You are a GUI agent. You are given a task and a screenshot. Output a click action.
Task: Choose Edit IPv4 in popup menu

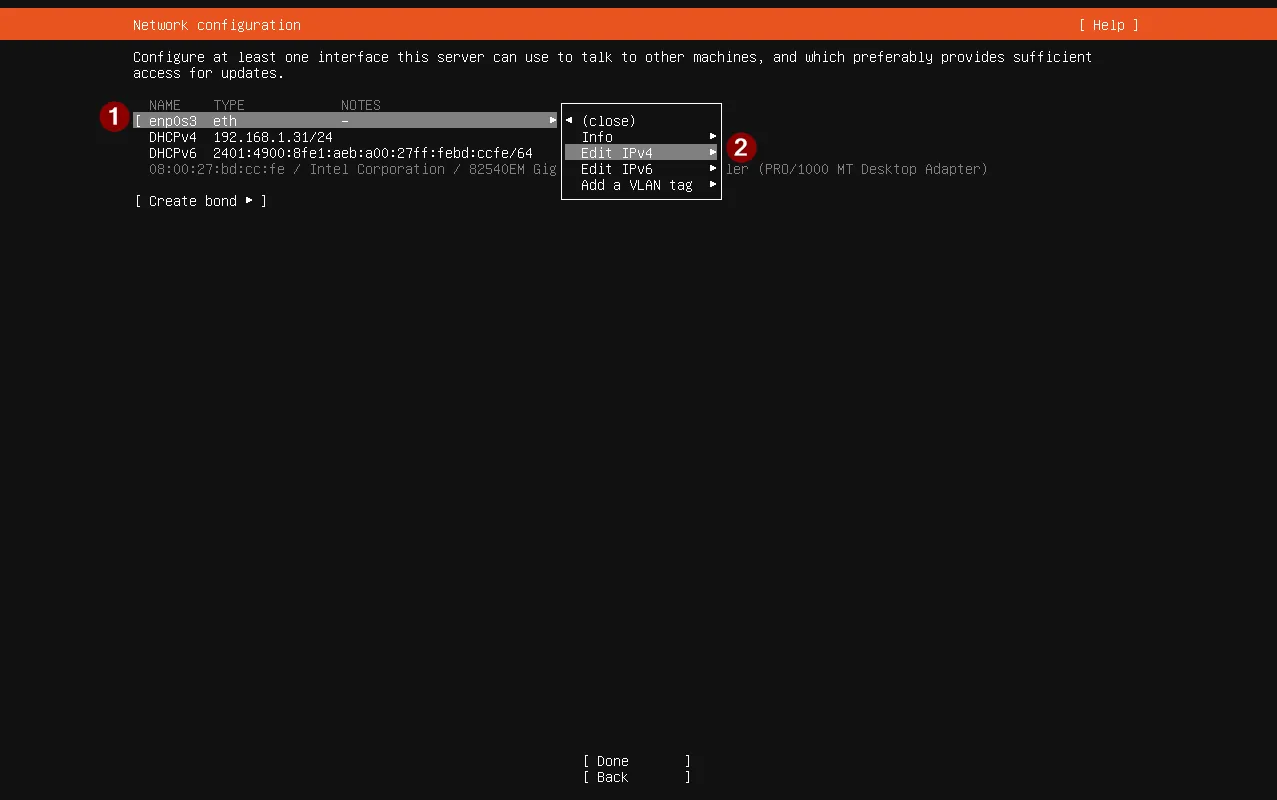pyautogui.click(x=641, y=153)
